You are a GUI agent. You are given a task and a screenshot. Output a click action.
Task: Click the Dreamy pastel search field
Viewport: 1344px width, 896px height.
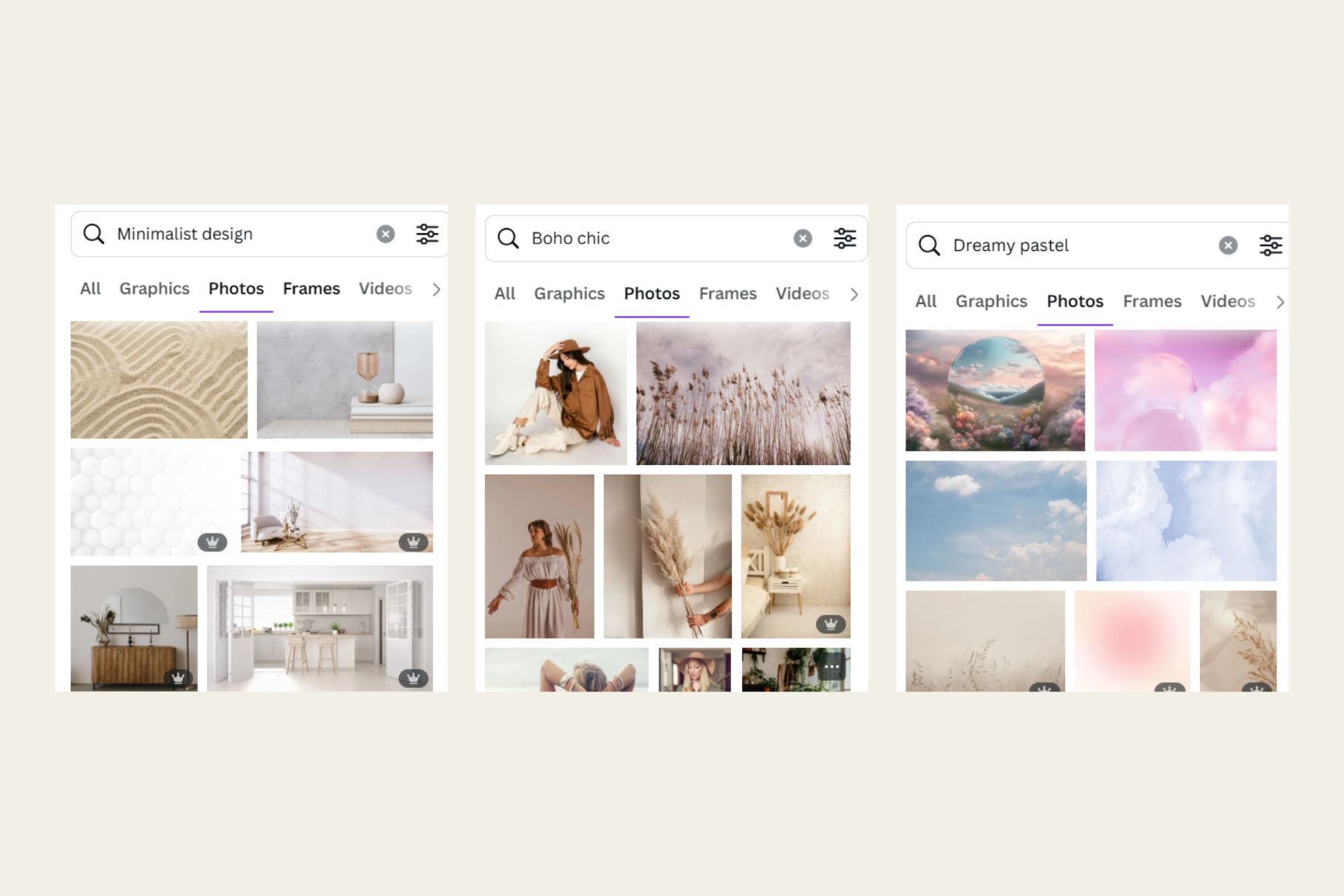point(1097,245)
